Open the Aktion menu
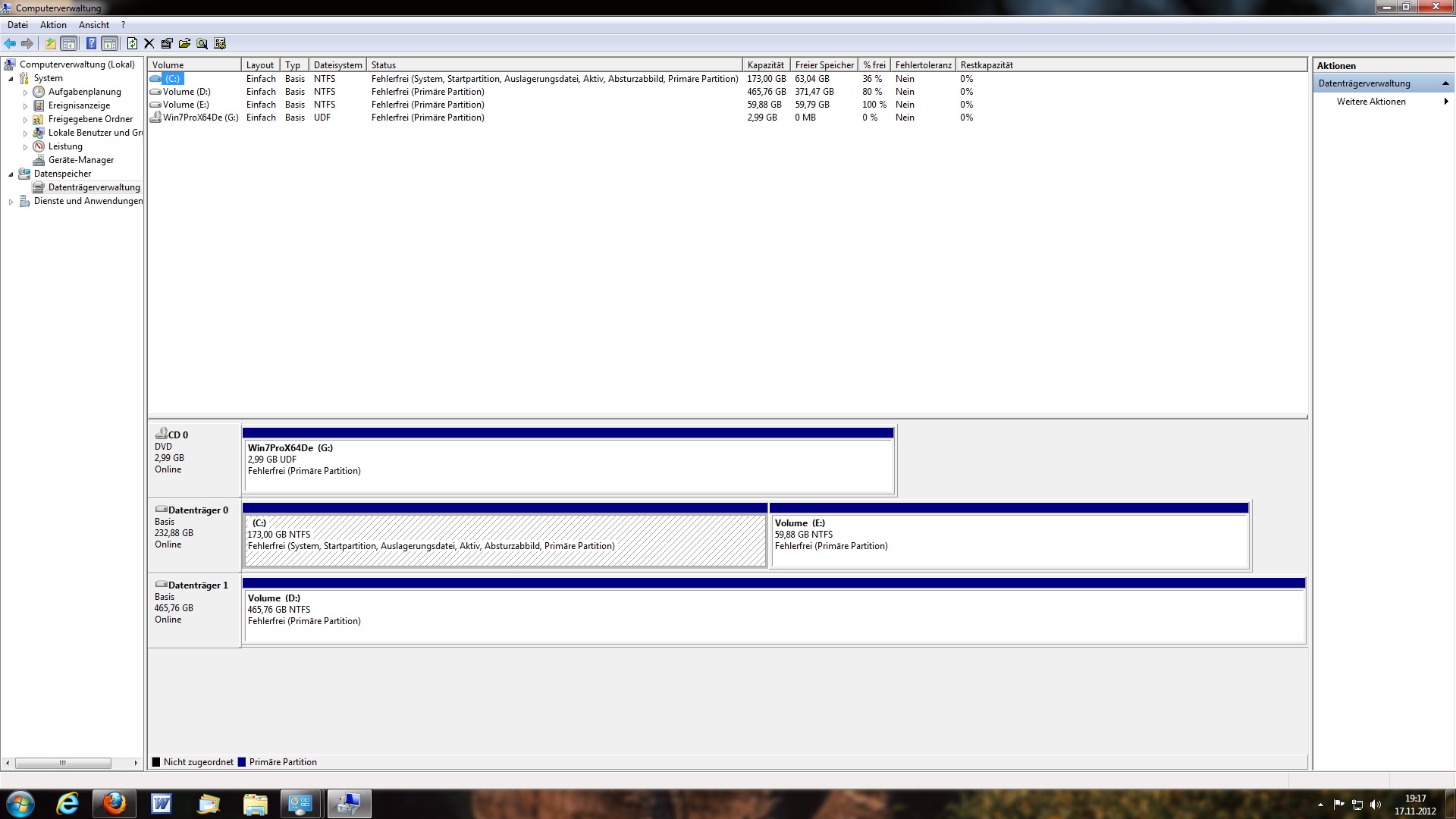 click(x=53, y=25)
